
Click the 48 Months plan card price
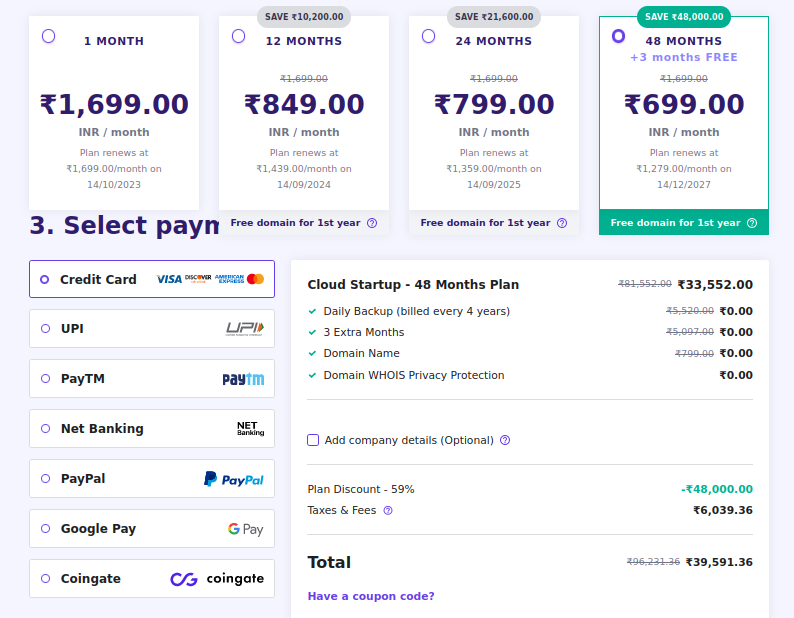click(684, 105)
